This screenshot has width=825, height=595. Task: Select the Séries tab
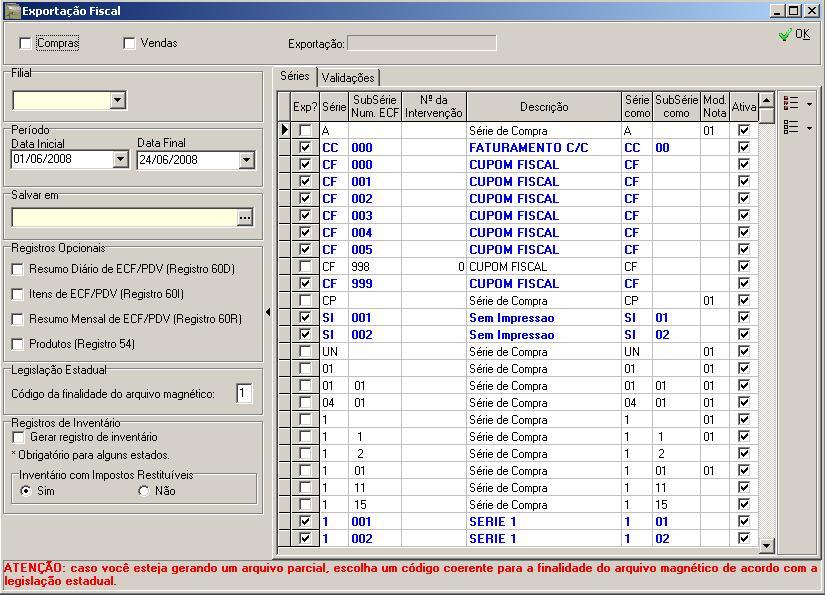[294, 76]
